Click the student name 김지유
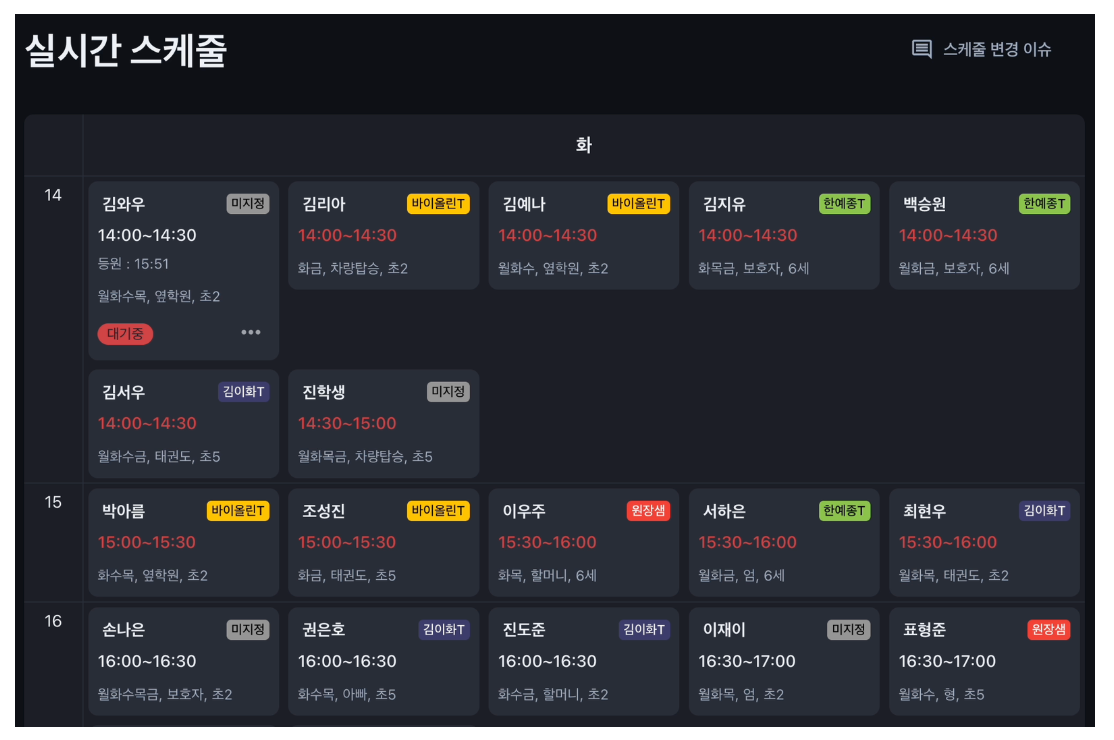Viewport: 1114px width, 740px height. click(x=725, y=205)
